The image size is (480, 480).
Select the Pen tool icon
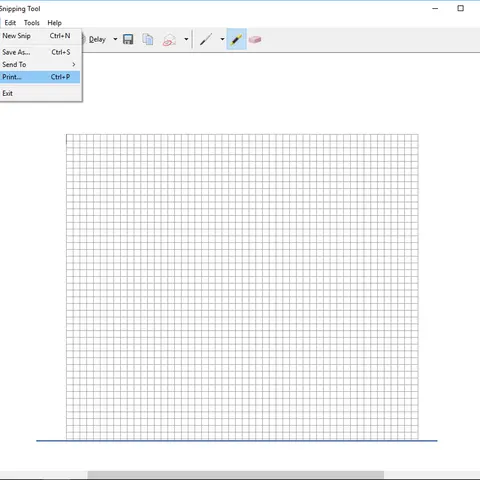point(206,39)
